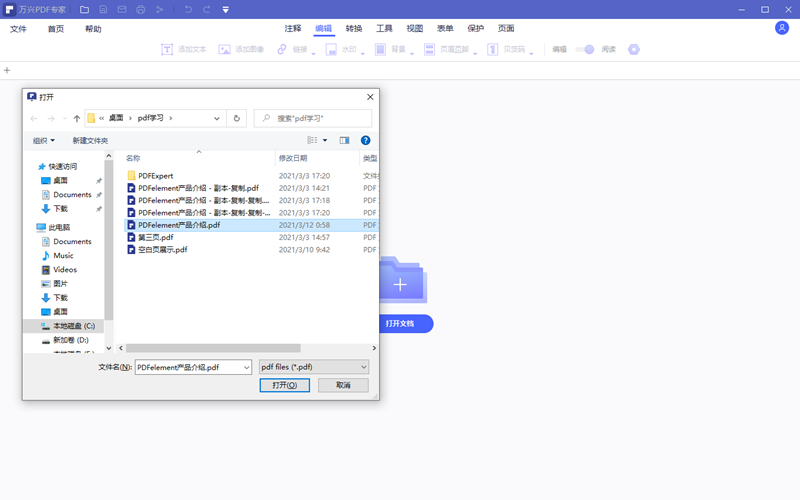Toggle the 编辑/阅读 mode switch
Viewport: 800px width, 500px height.
click(587, 49)
